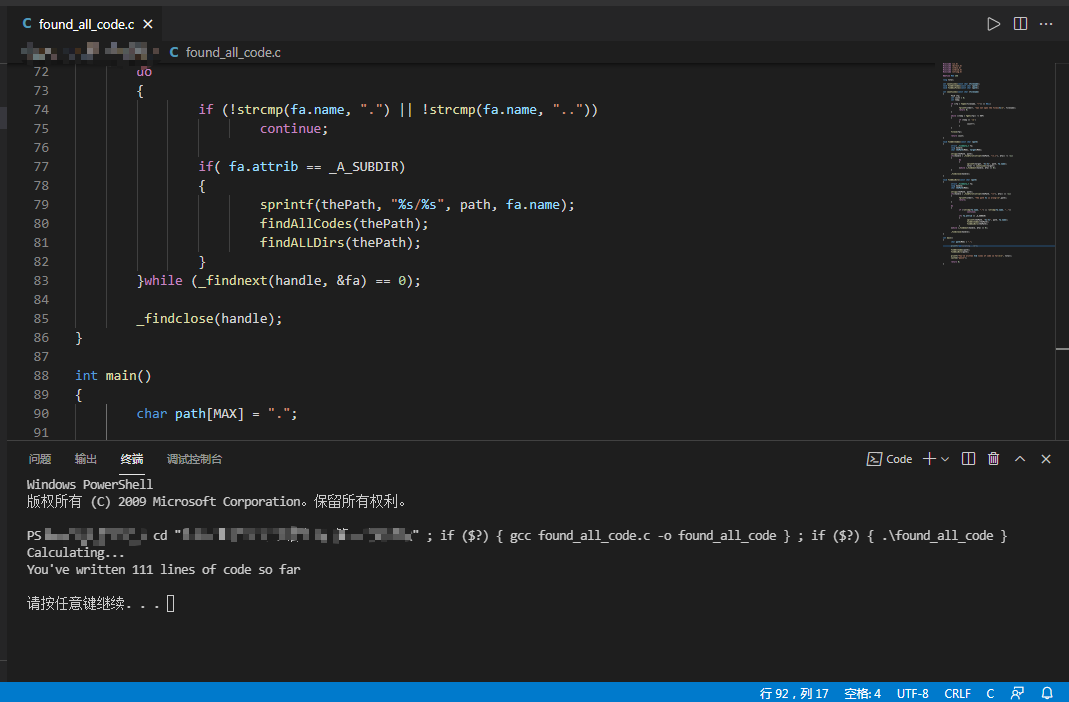The height and width of the screenshot is (702, 1069).
Task: Maximize the panel using the up chevron
Action: tap(1020, 459)
